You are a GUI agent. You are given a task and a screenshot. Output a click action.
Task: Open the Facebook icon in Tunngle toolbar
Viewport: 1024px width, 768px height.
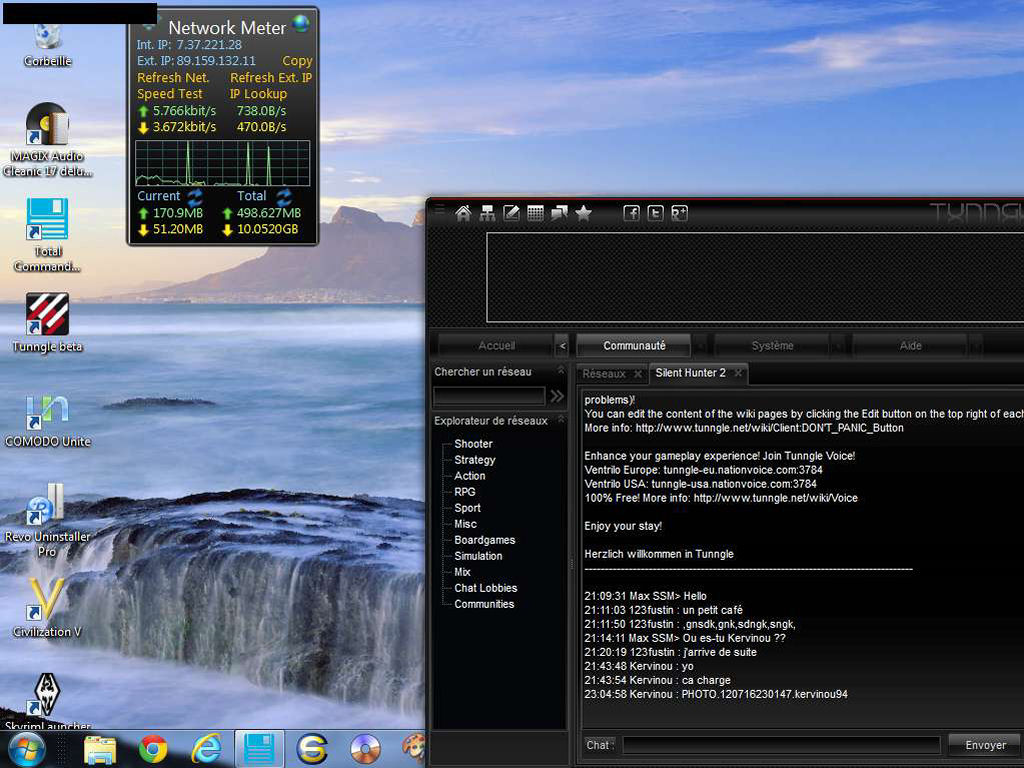(632, 214)
